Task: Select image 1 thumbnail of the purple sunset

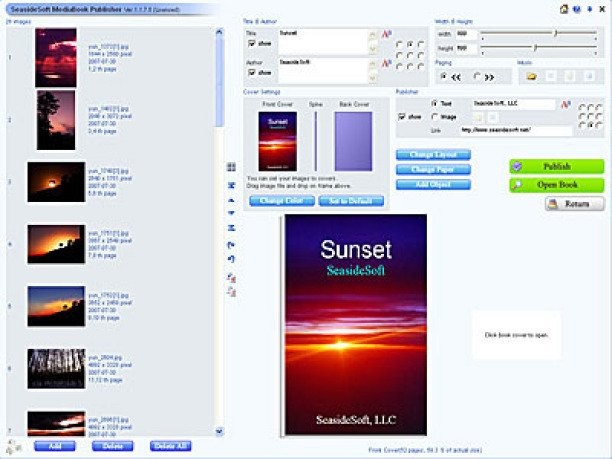Action: pos(56,58)
